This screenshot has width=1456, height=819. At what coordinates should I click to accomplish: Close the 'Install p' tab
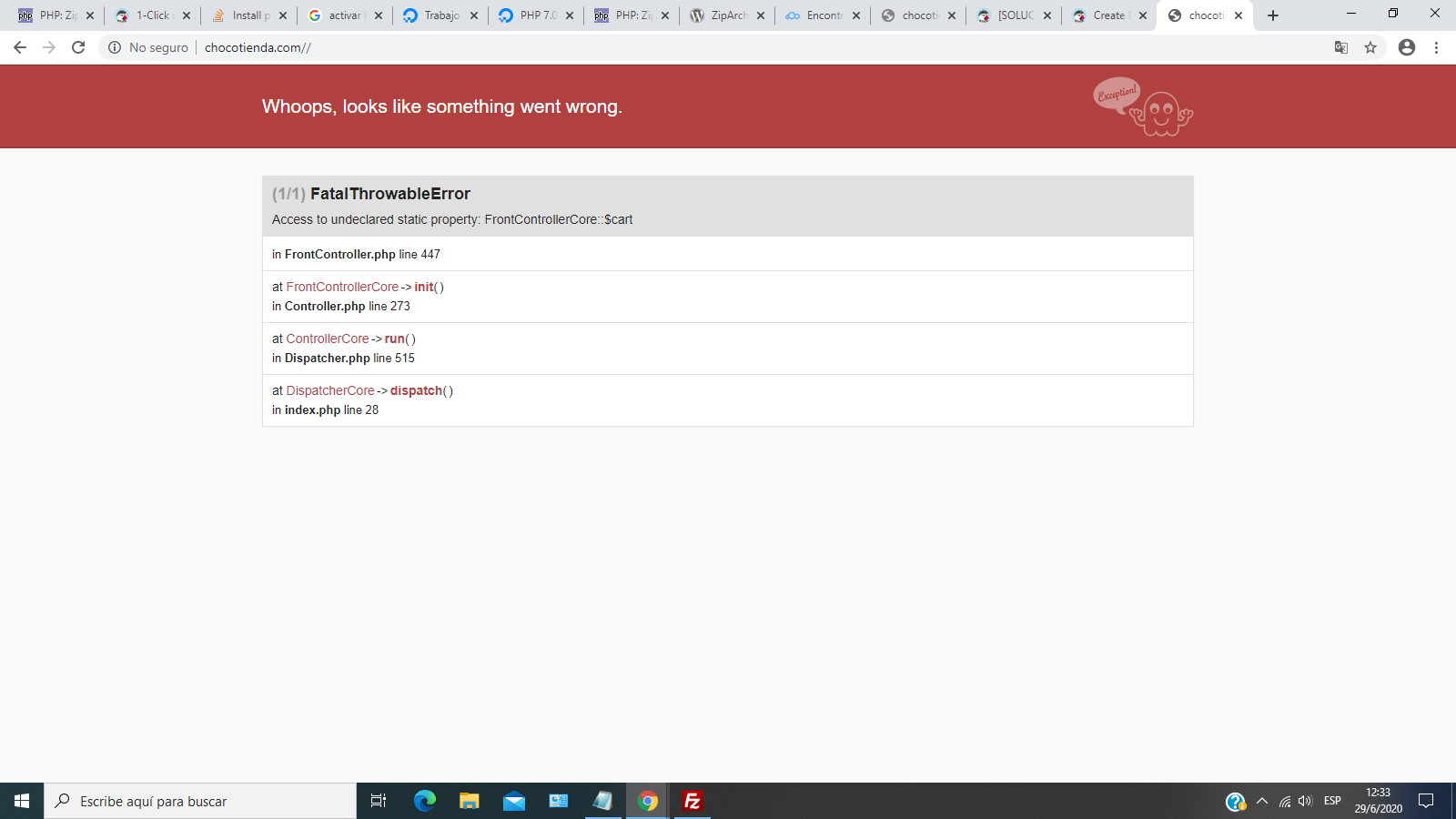point(283,15)
